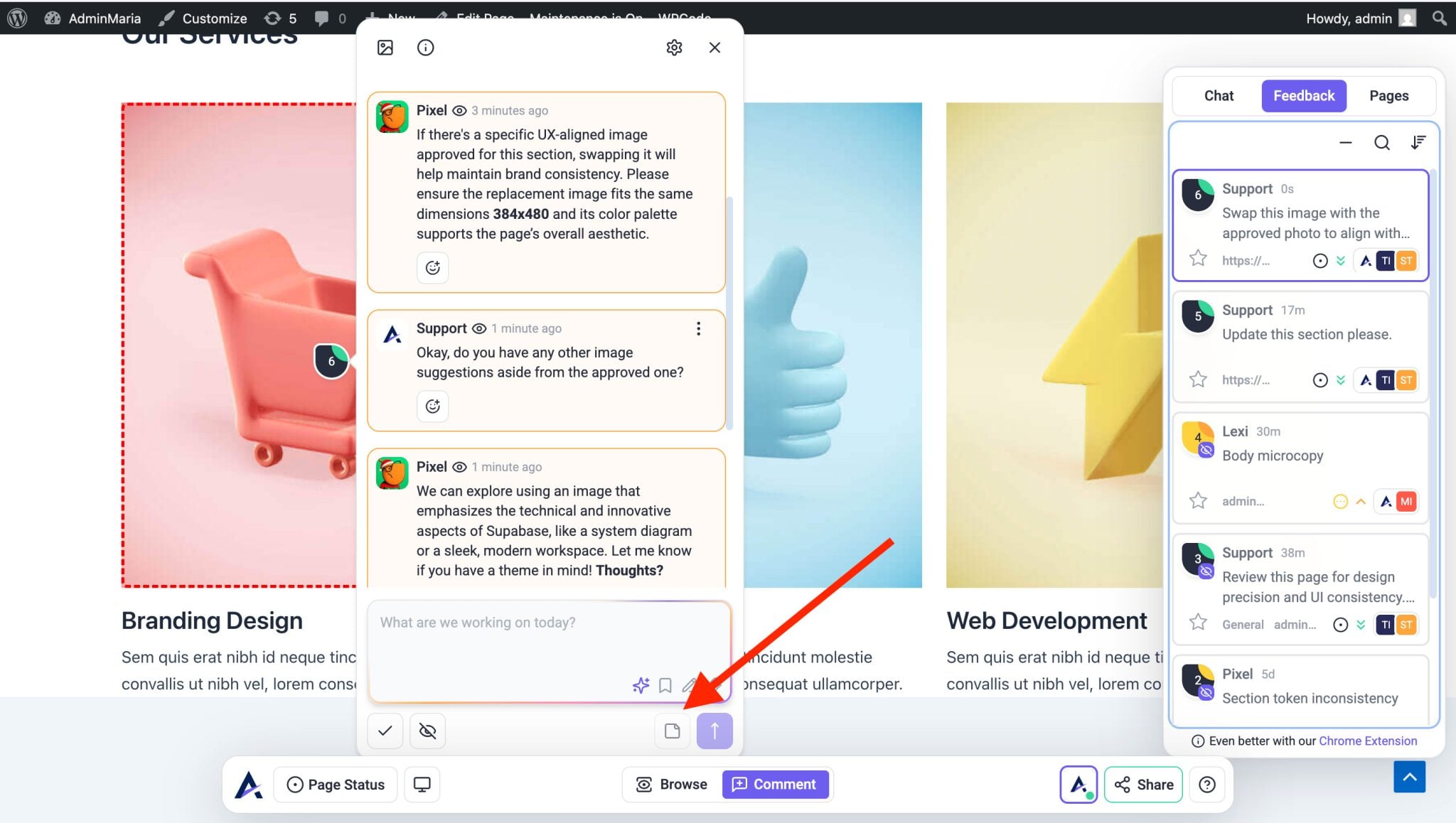Click the note page icon beside send button
The image size is (1456, 823).
[x=672, y=731]
